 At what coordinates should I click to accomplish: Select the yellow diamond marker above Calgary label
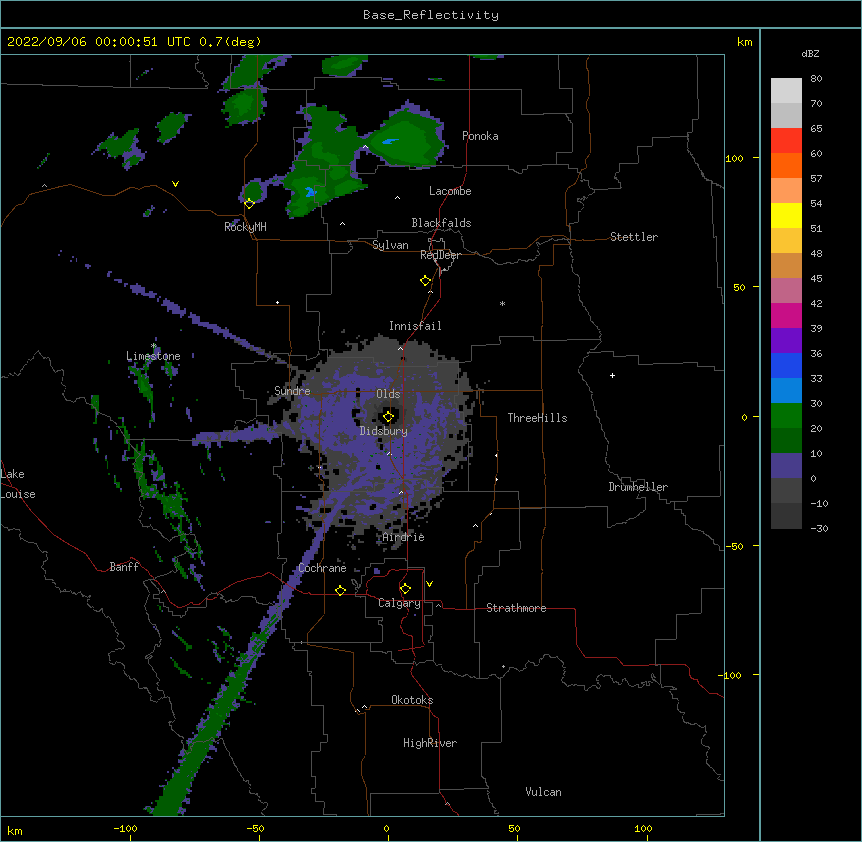pyautogui.click(x=405, y=589)
